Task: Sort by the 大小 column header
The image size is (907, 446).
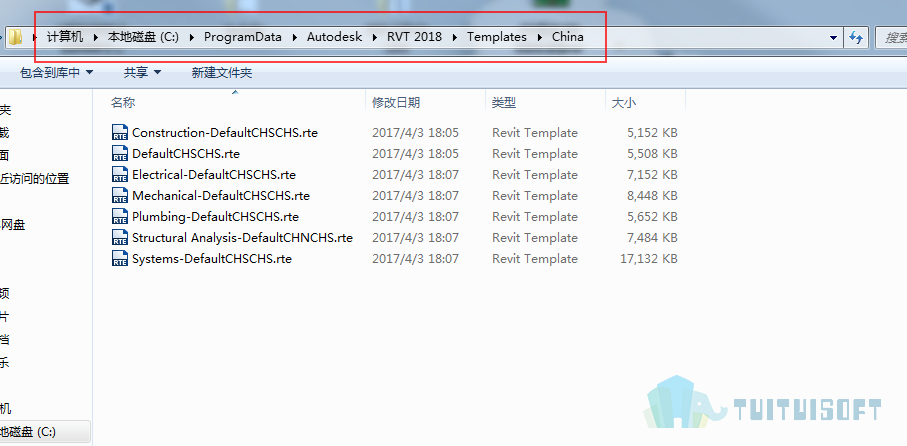Action: (624, 103)
